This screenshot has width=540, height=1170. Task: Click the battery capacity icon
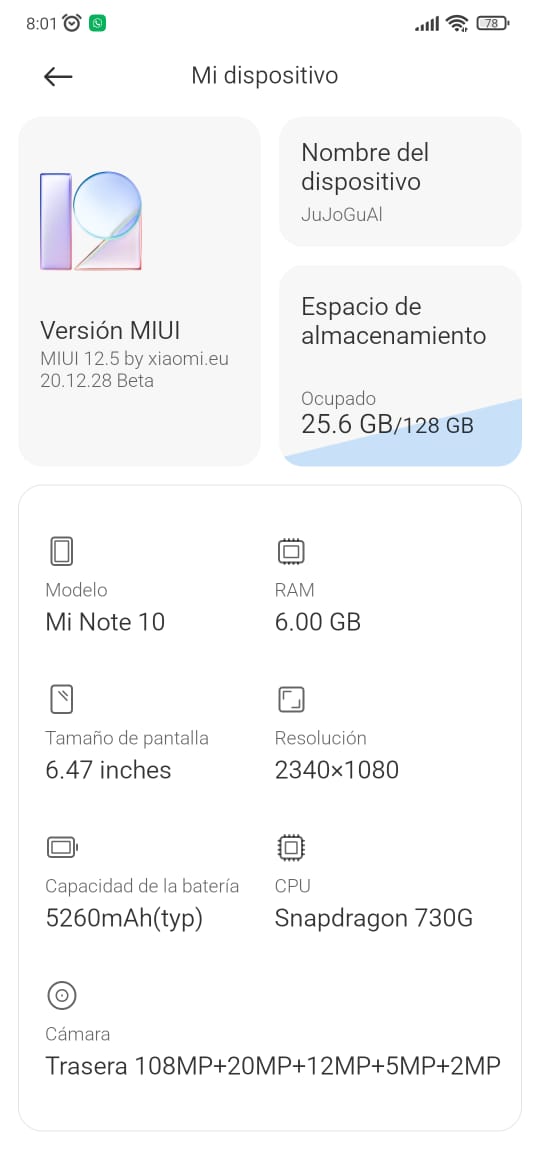[62, 848]
